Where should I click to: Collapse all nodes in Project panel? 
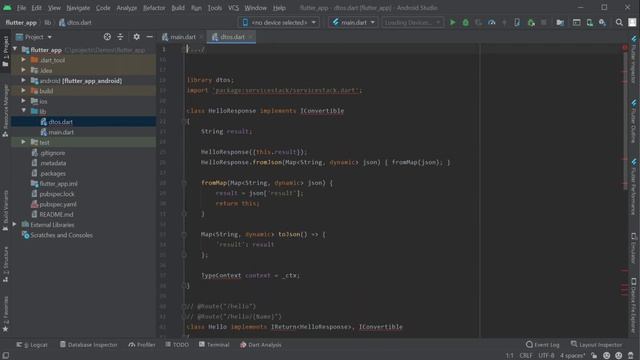click(x=120, y=37)
